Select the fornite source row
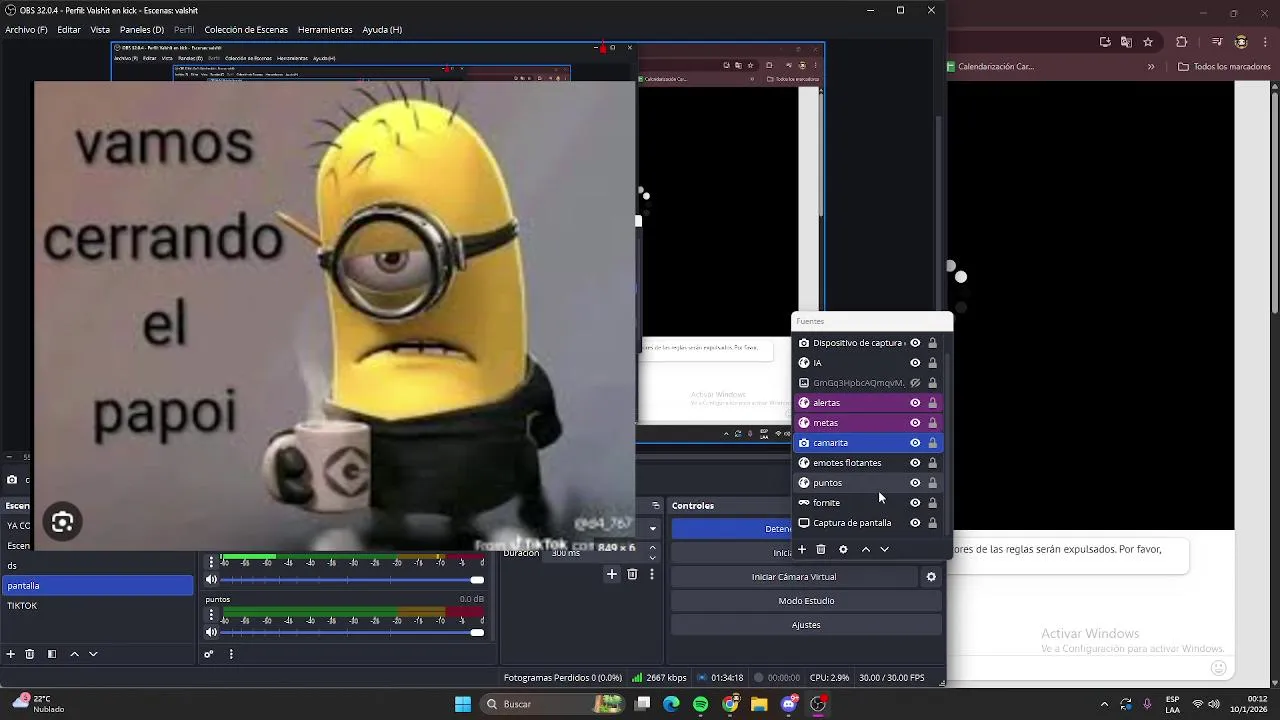 click(x=868, y=503)
